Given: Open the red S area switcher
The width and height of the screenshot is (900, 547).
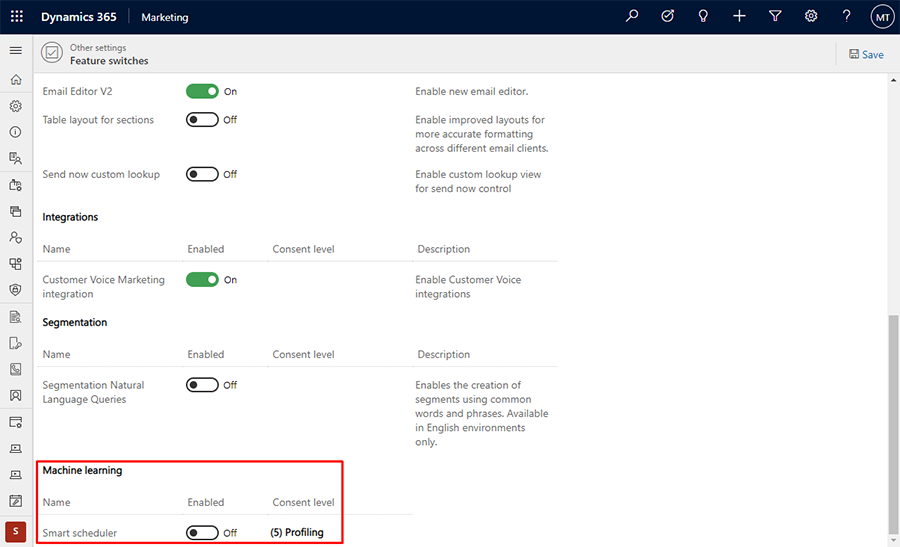Looking at the screenshot, I should click(15, 532).
